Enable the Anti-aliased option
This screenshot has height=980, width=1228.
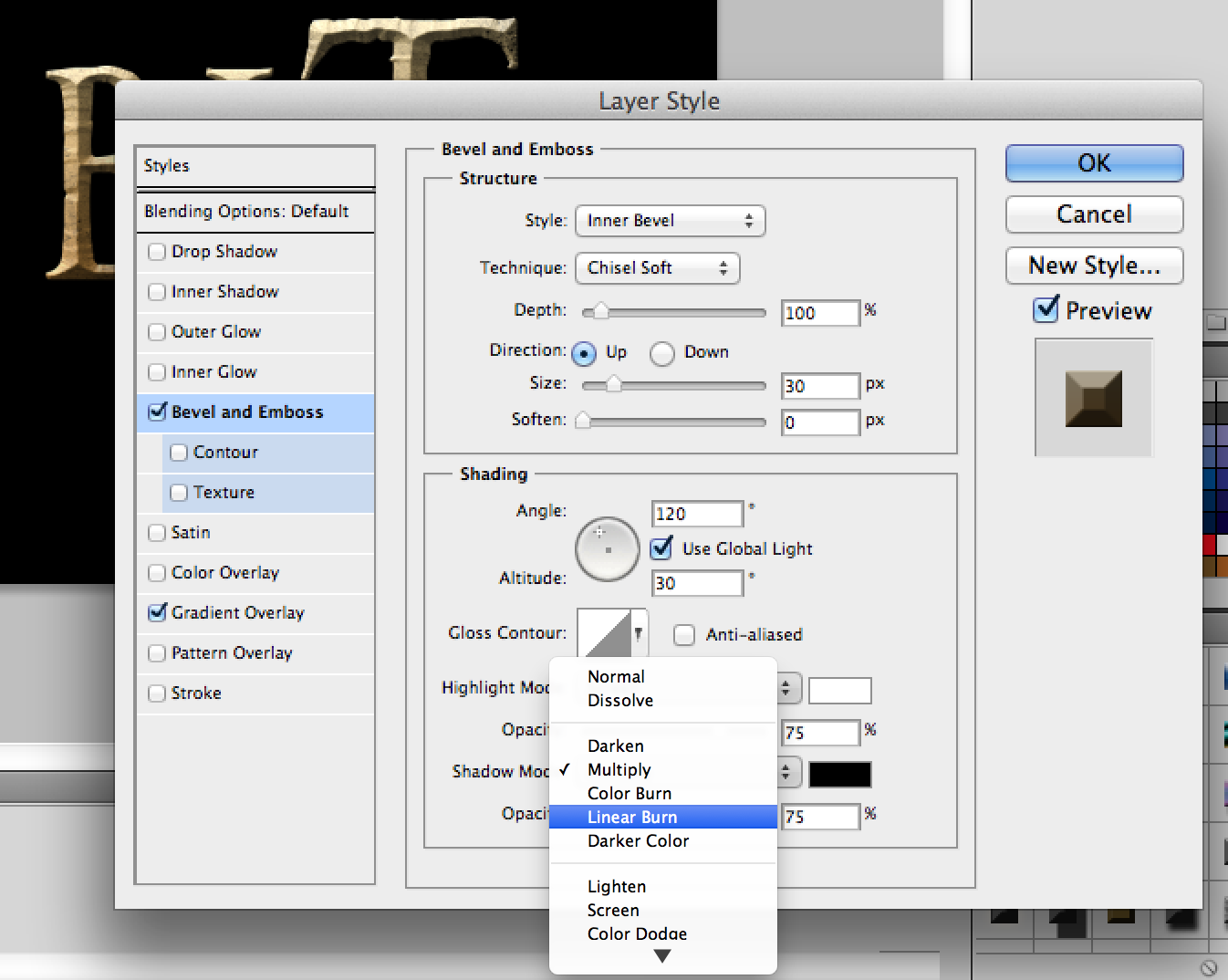pyautogui.click(x=683, y=634)
